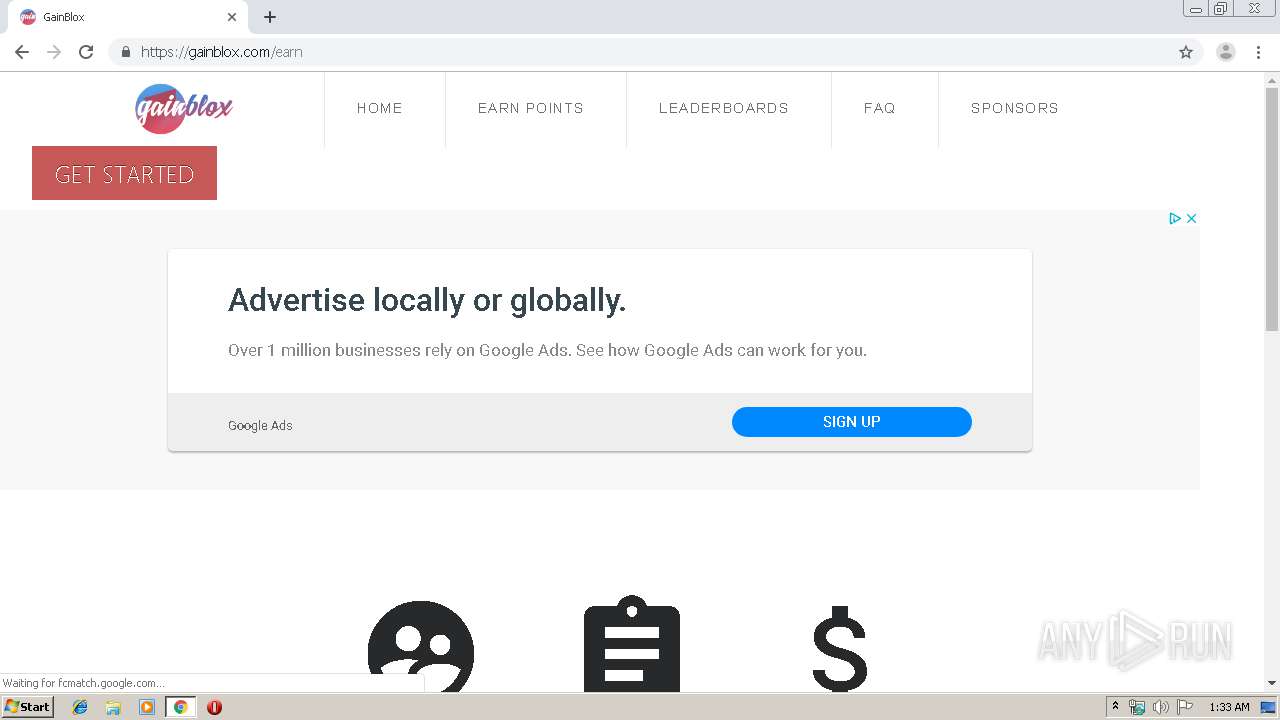Click the dollar sign icon
This screenshot has height=720, width=1280.
[840, 648]
